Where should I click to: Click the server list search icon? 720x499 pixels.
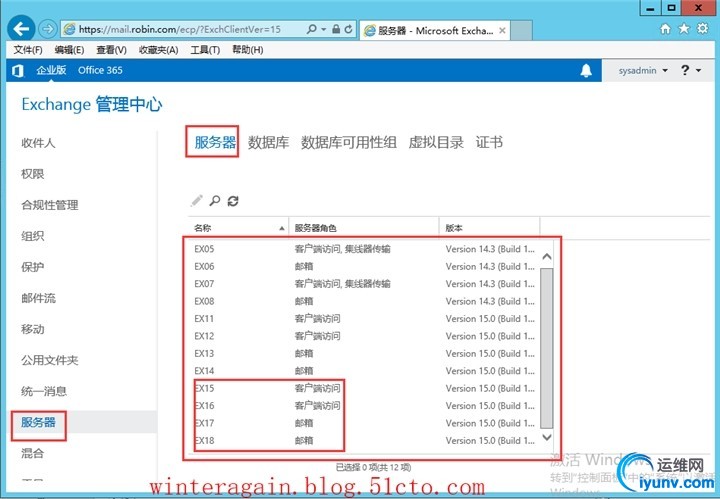(214, 201)
